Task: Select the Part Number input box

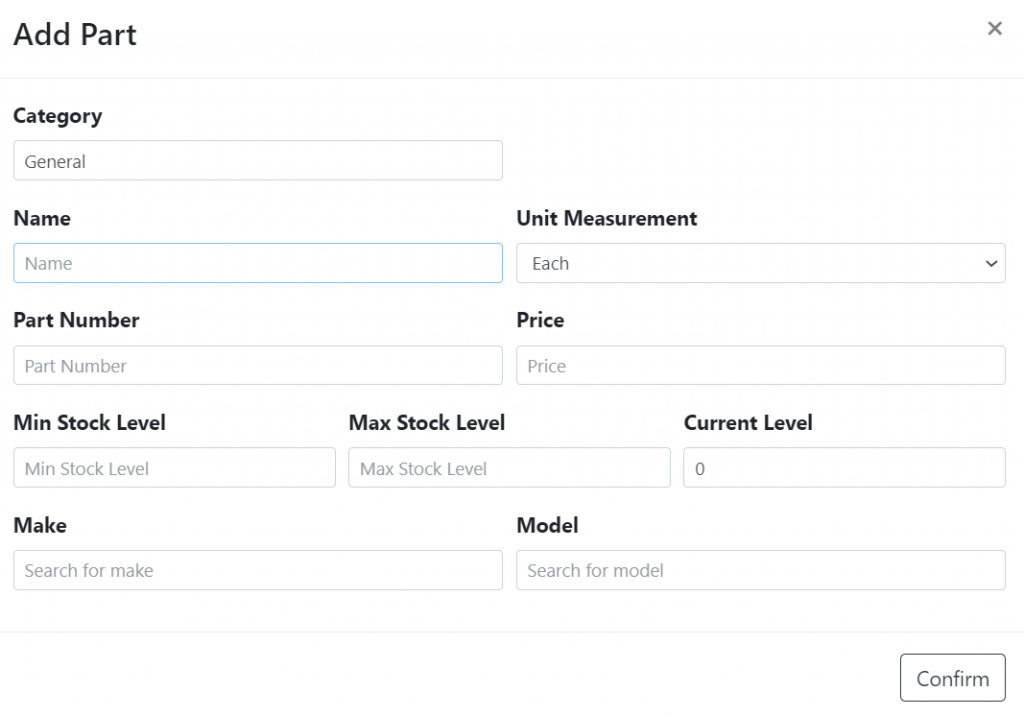Action: [x=258, y=365]
